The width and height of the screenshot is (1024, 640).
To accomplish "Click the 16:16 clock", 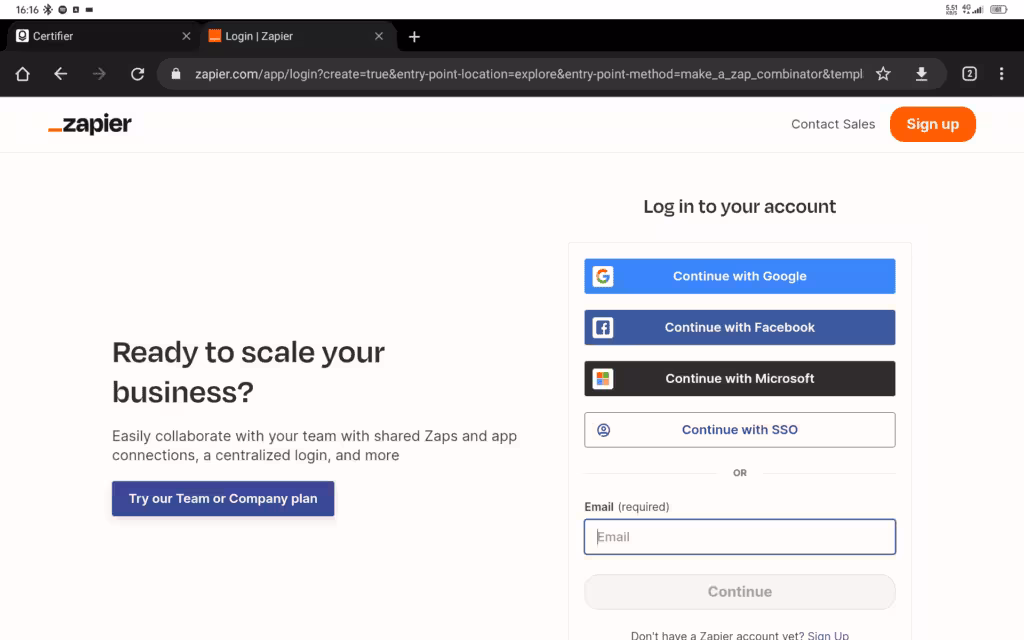I will point(27,10).
